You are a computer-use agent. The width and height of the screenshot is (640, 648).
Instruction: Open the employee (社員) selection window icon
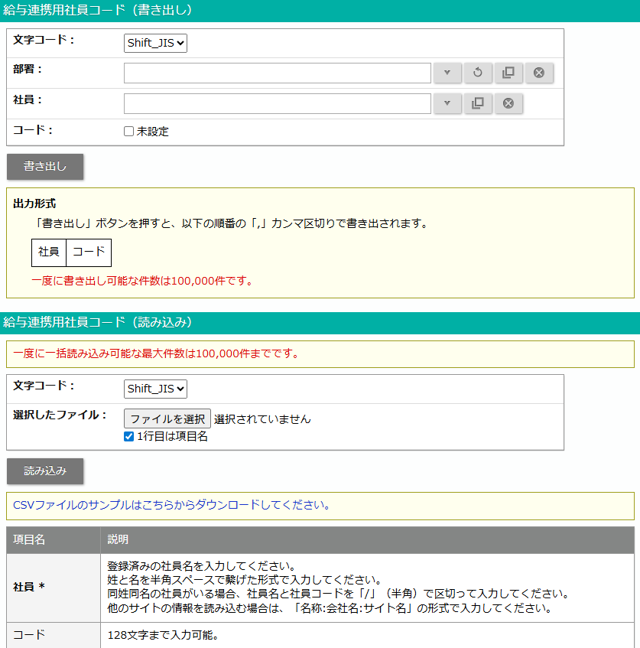[478, 104]
